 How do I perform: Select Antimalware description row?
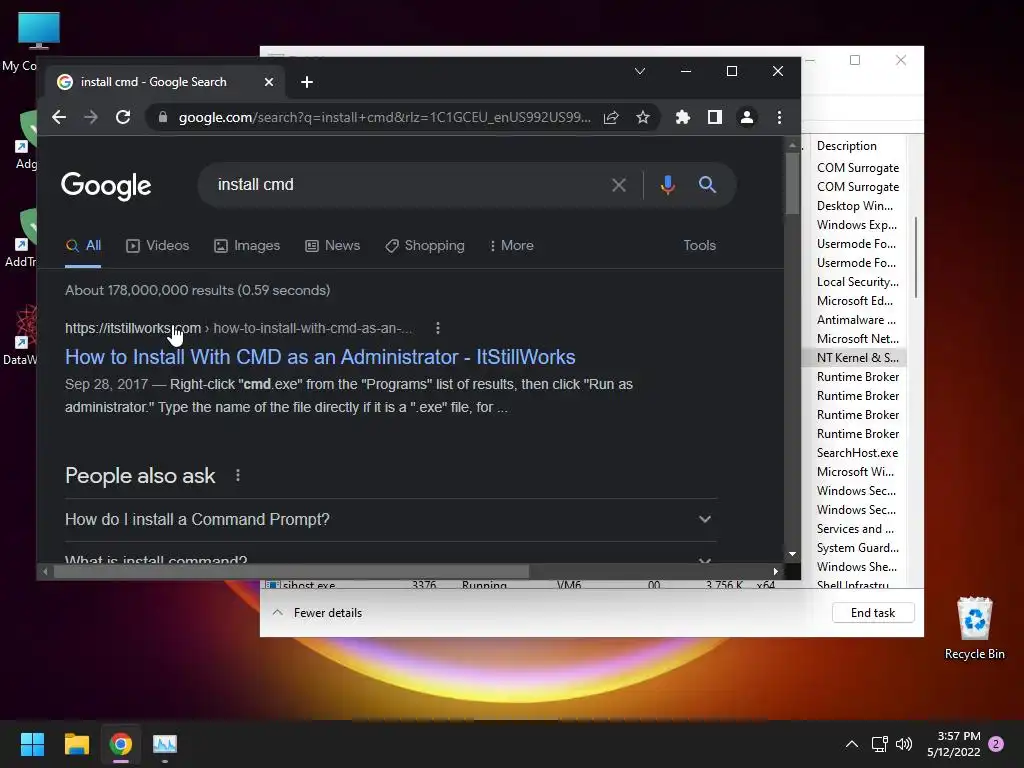[x=856, y=320]
